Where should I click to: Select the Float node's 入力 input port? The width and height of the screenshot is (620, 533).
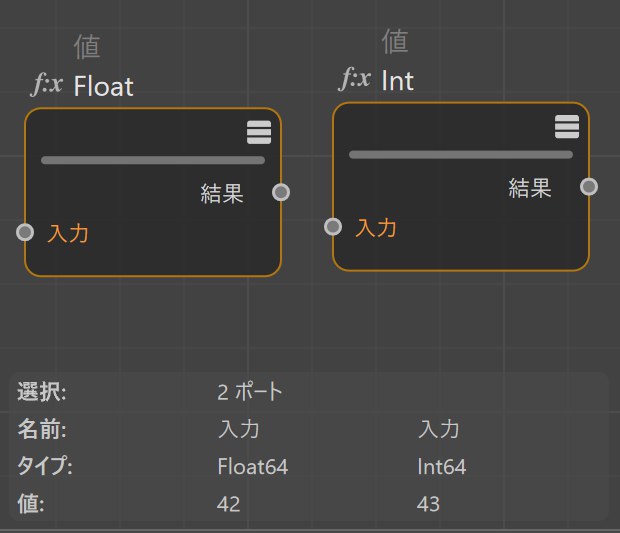point(25,232)
